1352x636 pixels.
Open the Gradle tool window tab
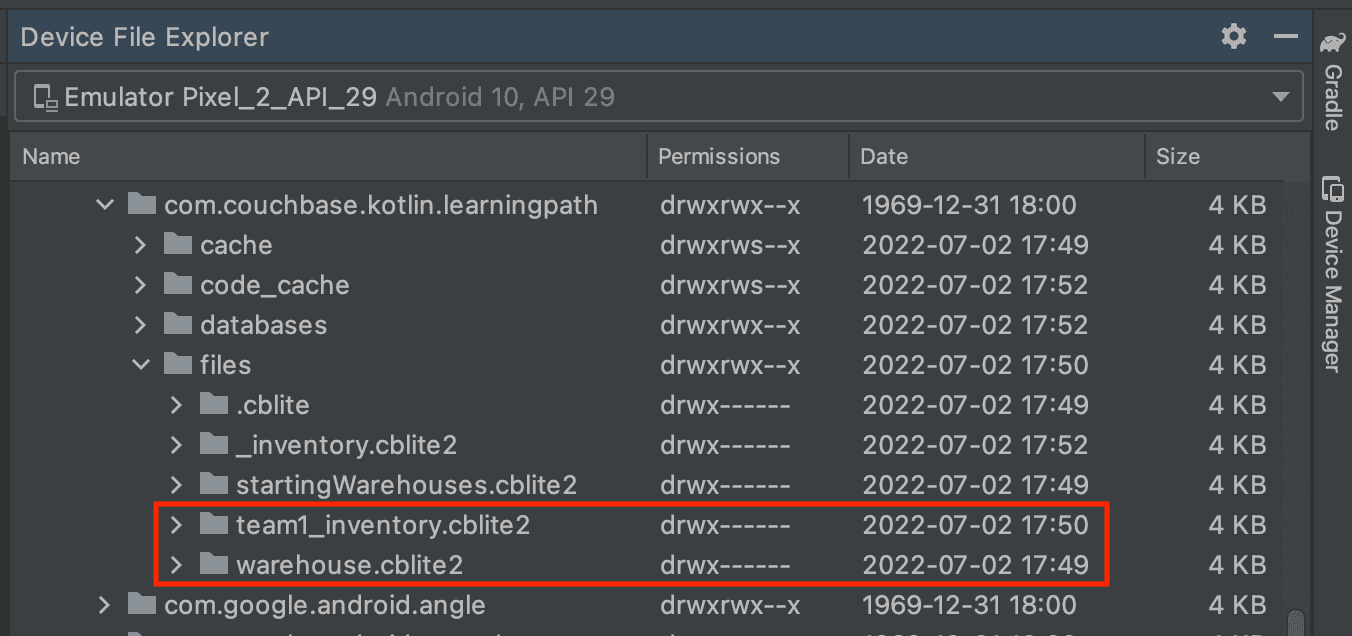[x=1332, y=80]
